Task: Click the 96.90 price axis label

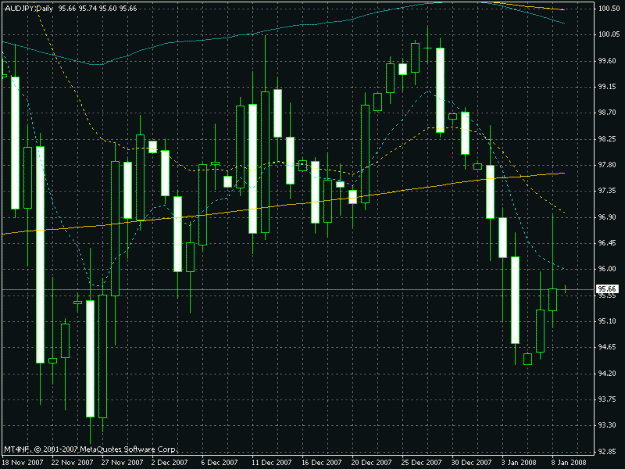Action: (608, 217)
